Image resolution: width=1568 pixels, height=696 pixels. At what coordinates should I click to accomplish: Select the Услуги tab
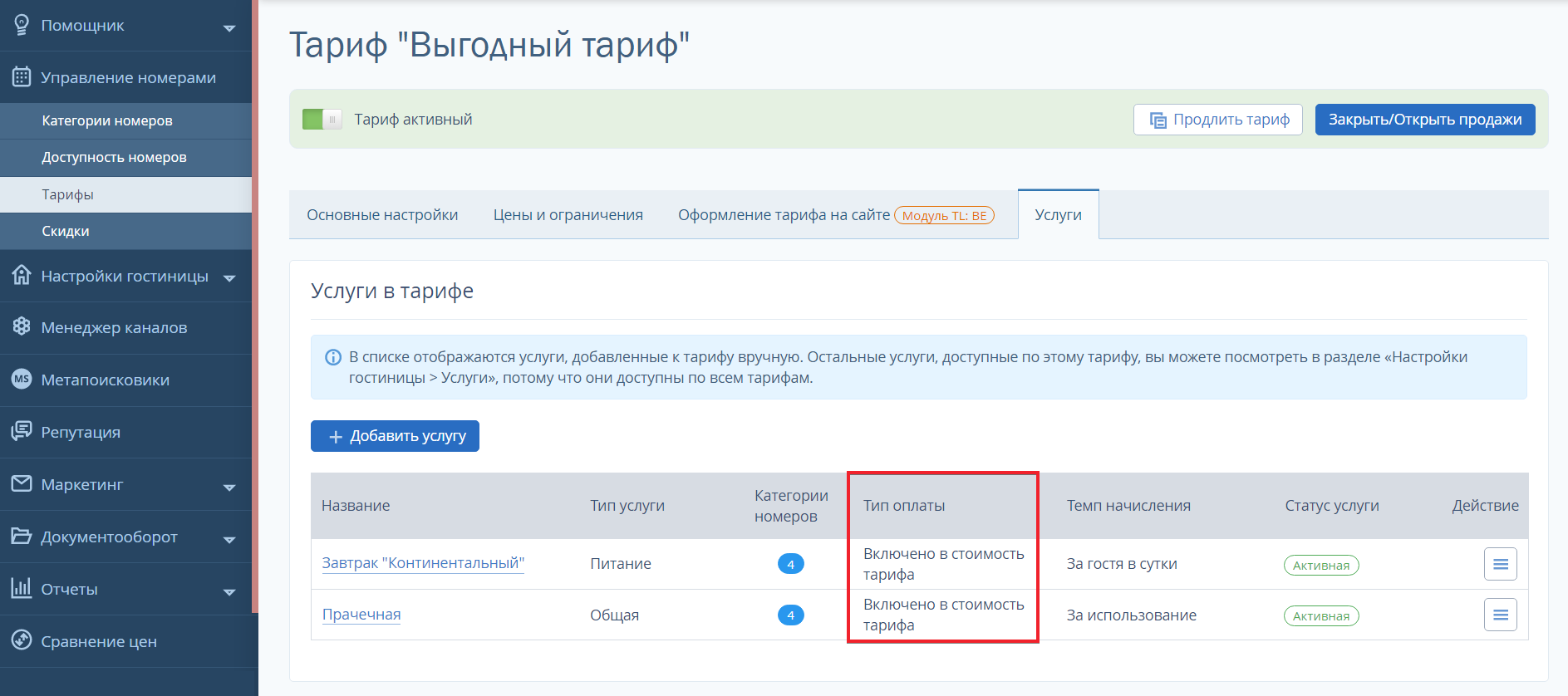(1058, 215)
